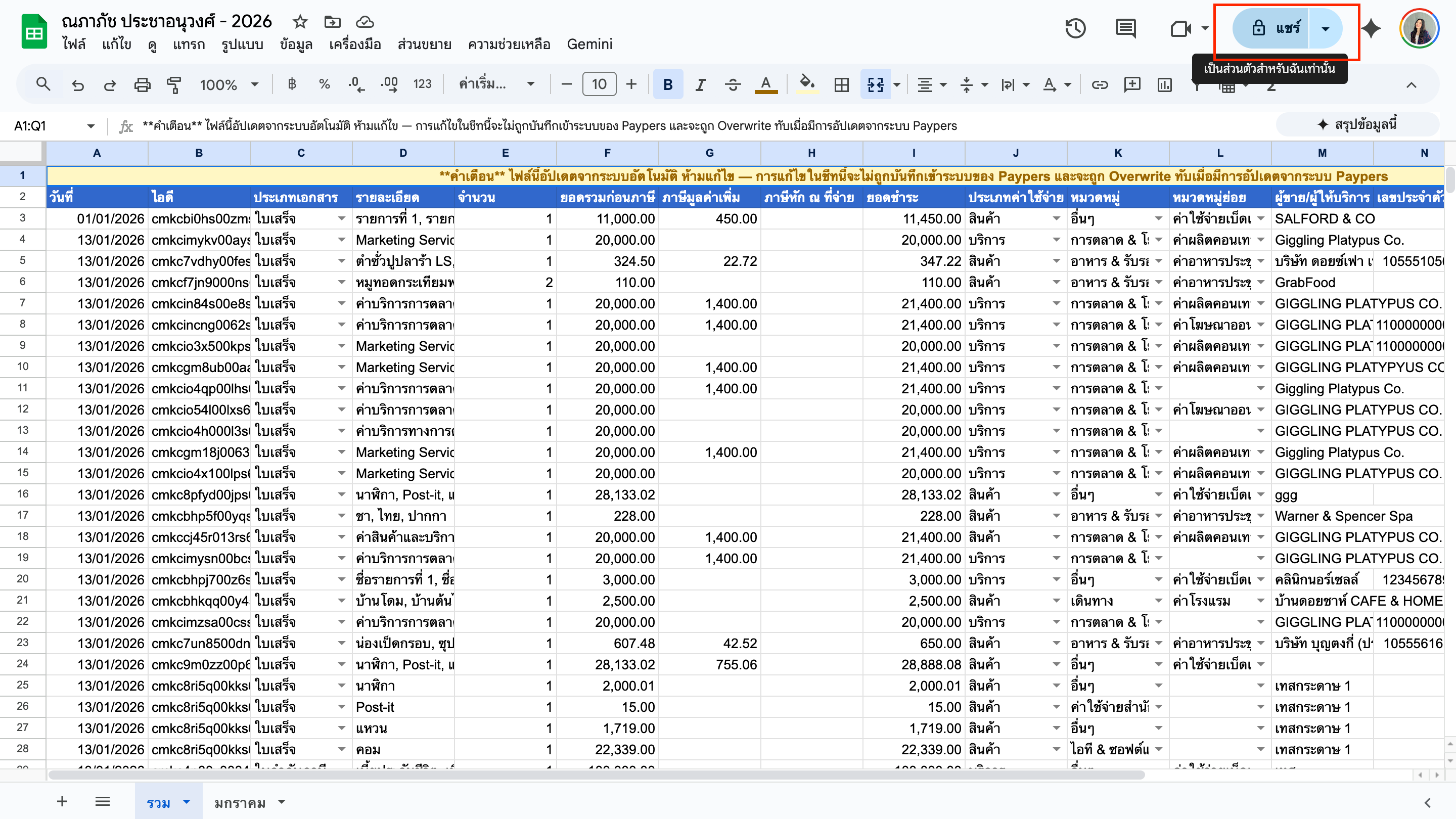The width and height of the screenshot is (1456, 819).
Task: Open the fill color paint bucket
Action: coord(806,85)
